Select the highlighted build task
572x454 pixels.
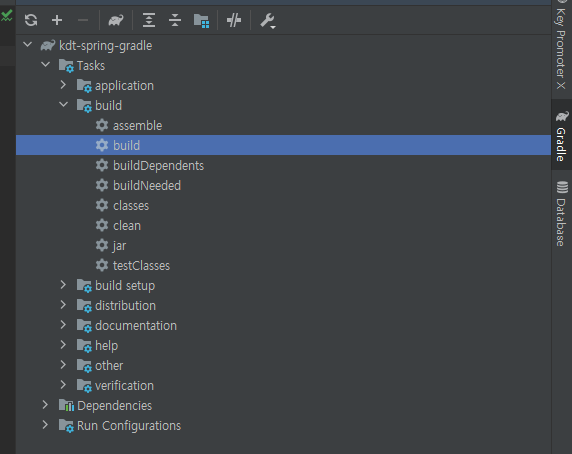pyautogui.click(x=283, y=145)
